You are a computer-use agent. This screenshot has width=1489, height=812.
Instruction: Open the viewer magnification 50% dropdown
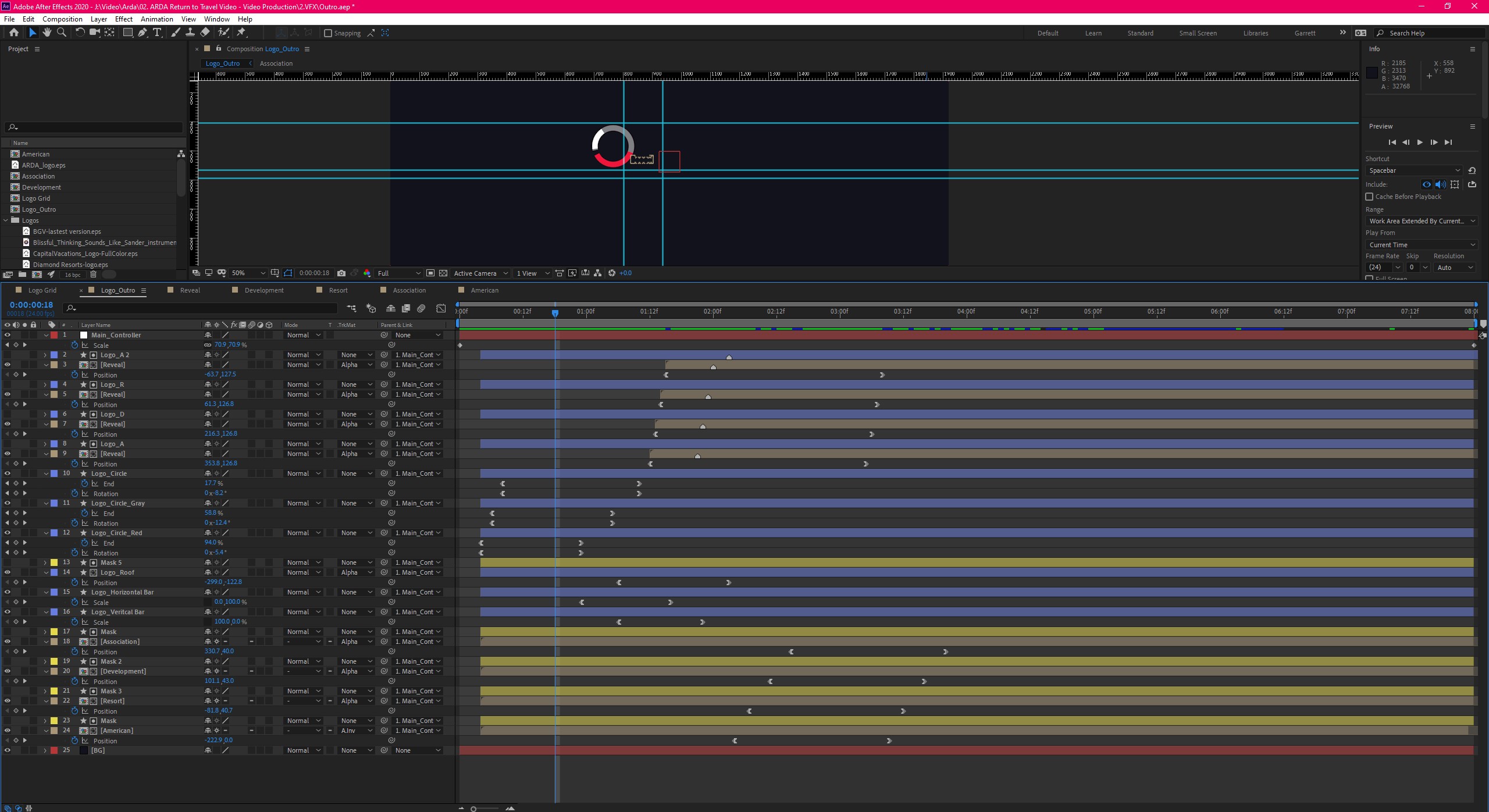pos(248,273)
